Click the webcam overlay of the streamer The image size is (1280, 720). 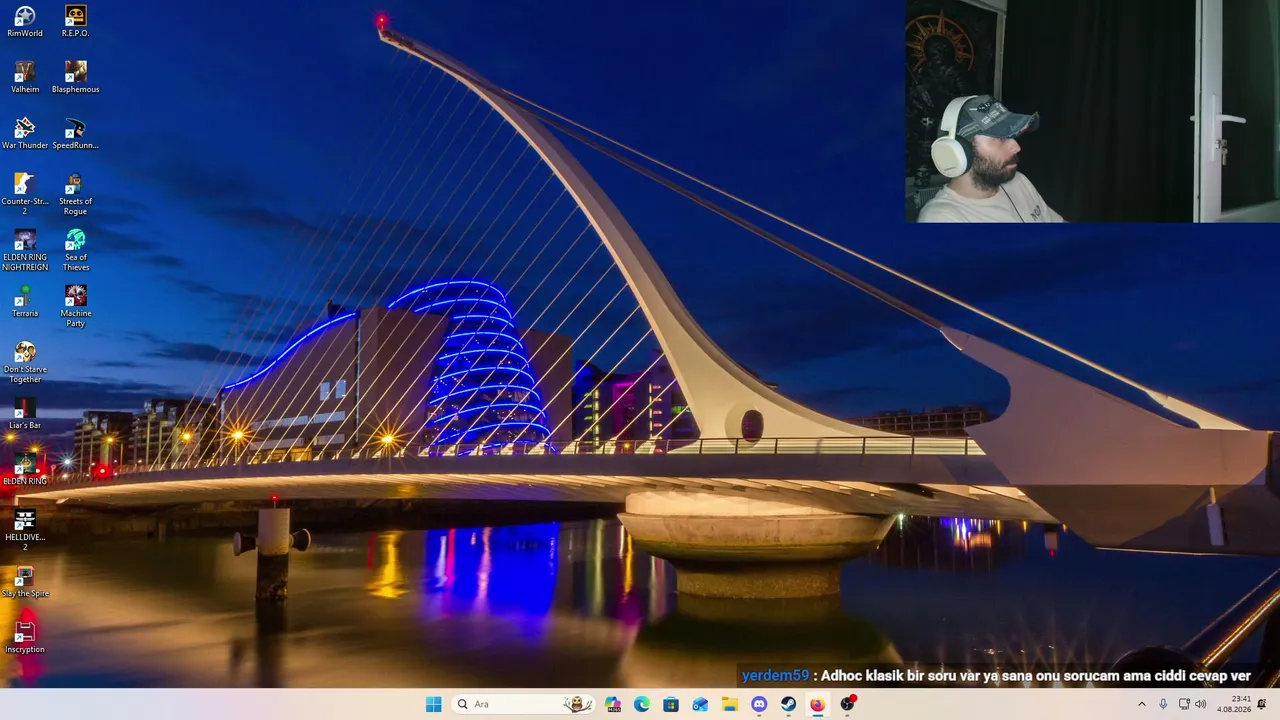[x=1092, y=111]
